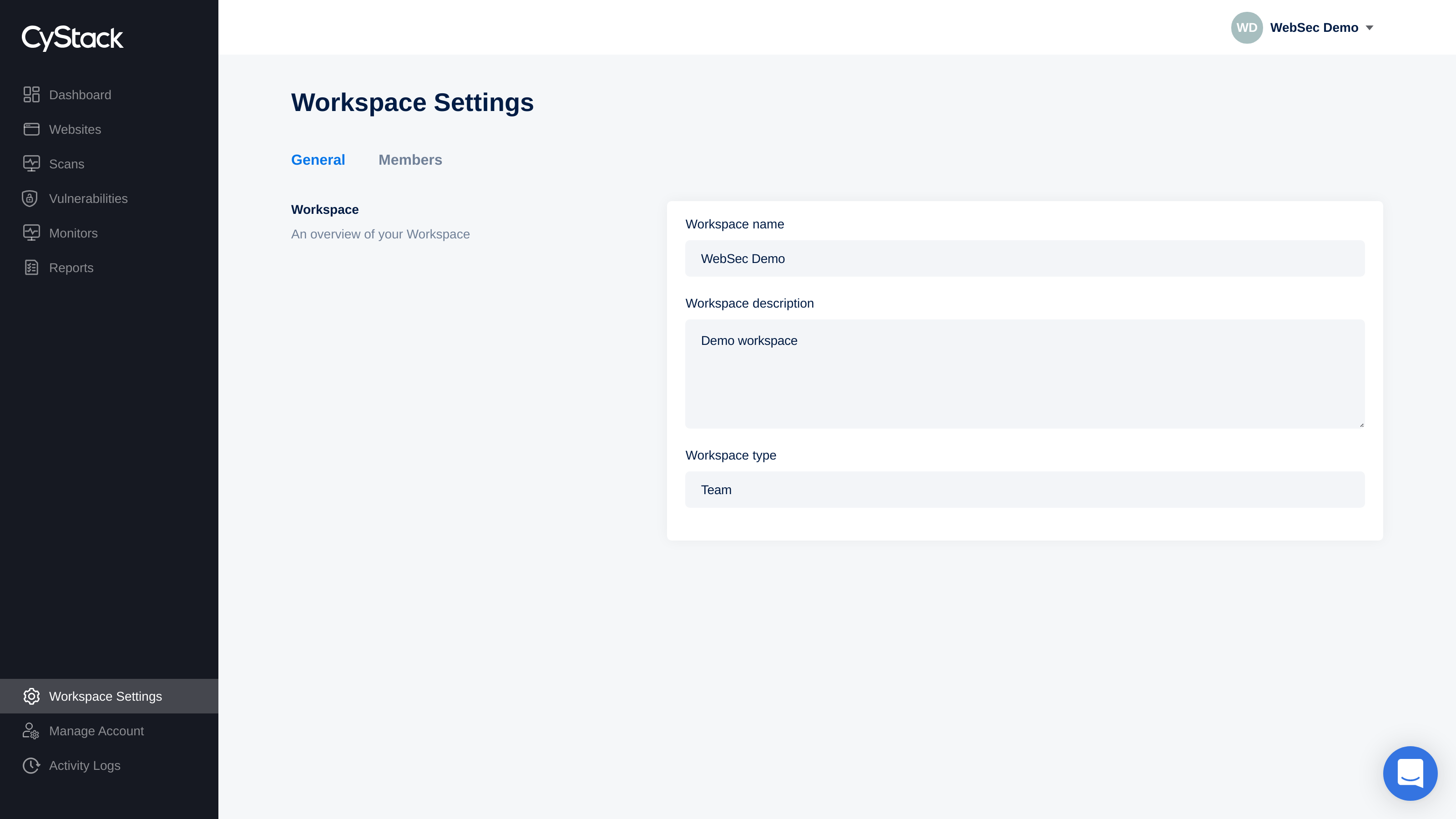This screenshot has width=1456, height=819.
Task: Click the CyStack logo home button
Action: (x=72, y=38)
